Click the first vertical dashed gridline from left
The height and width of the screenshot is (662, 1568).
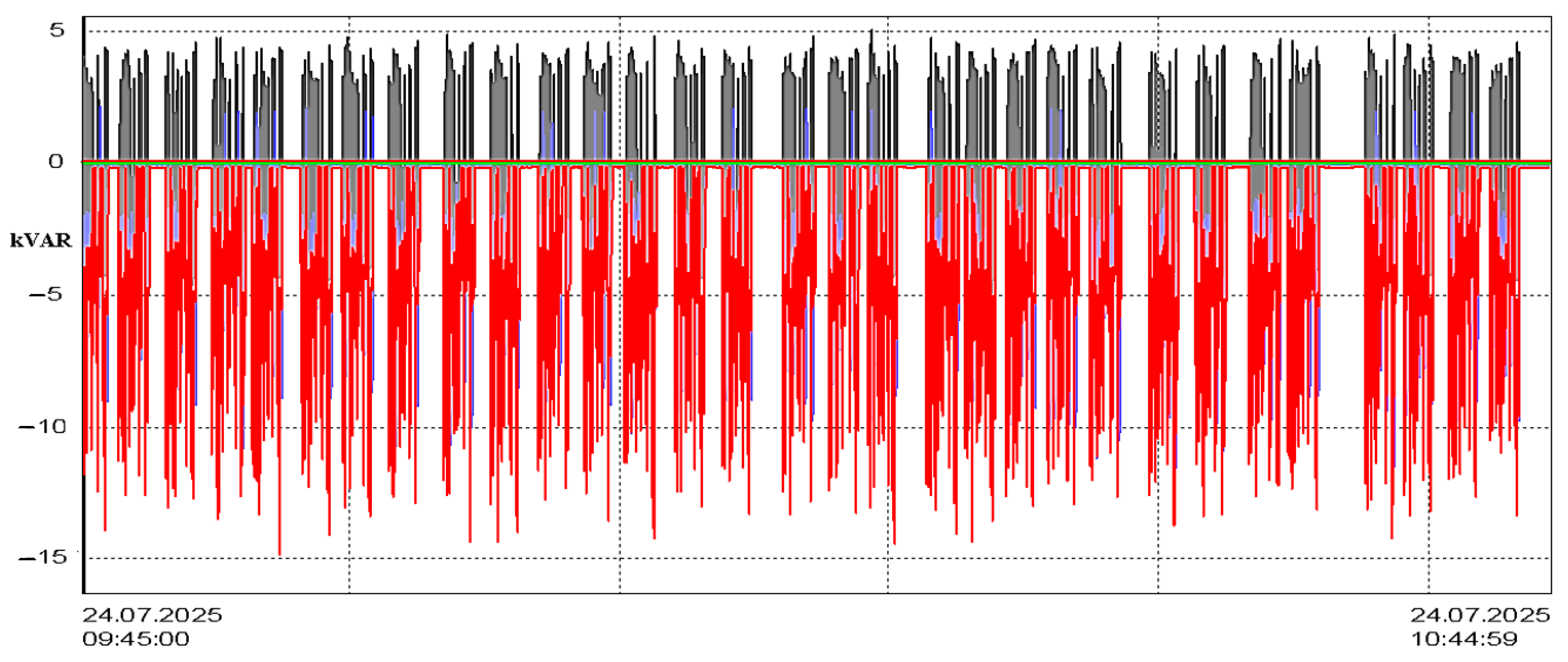coord(349,573)
